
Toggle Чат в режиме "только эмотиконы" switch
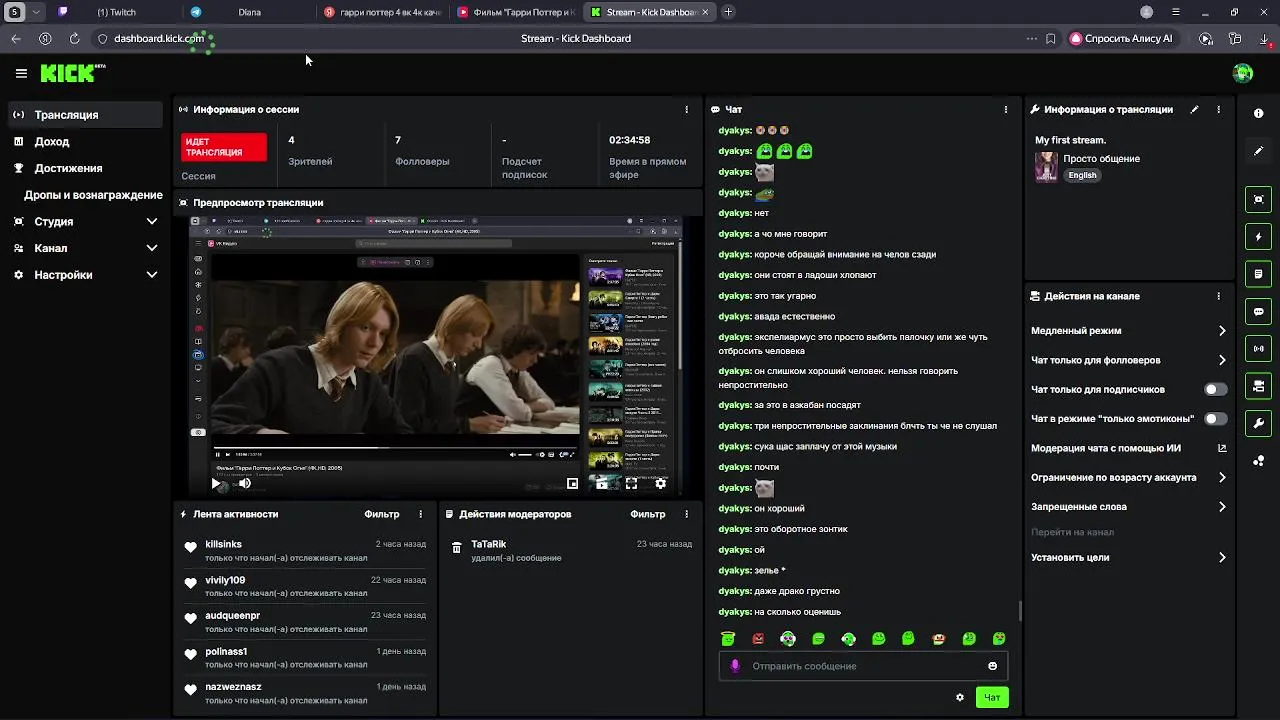click(1215, 419)
